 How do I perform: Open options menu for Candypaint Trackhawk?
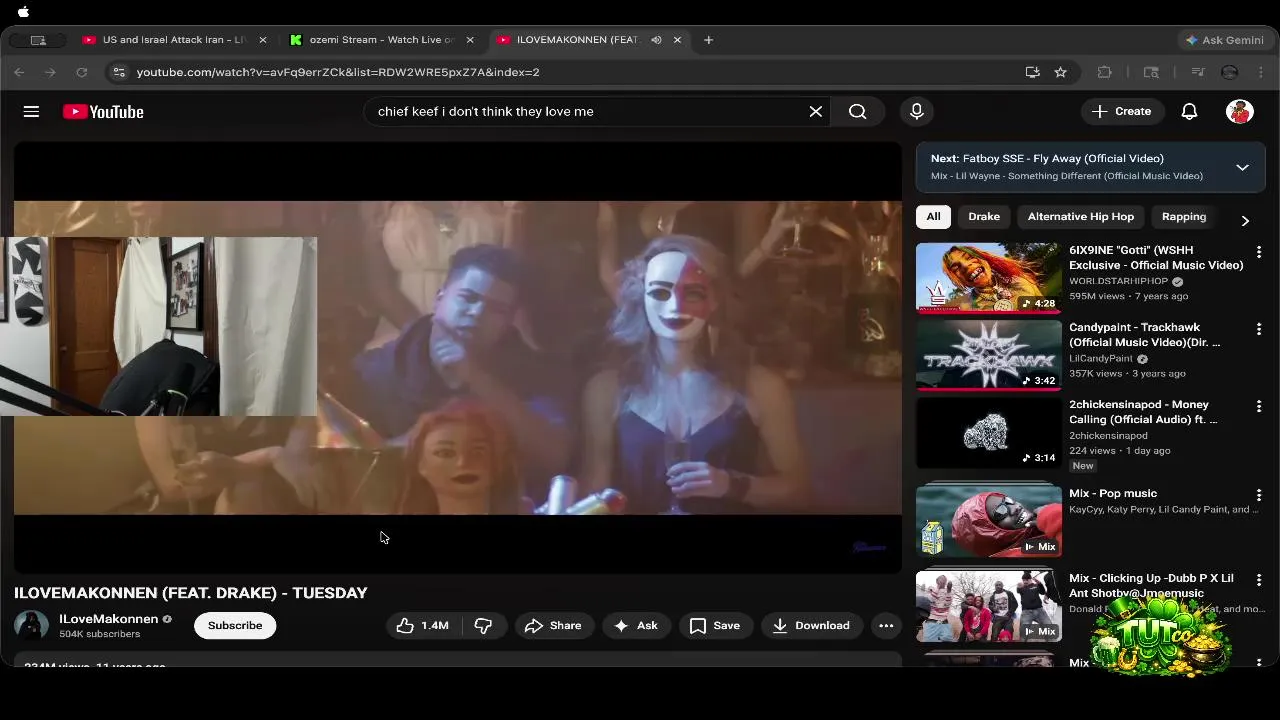pos(1259,329)
